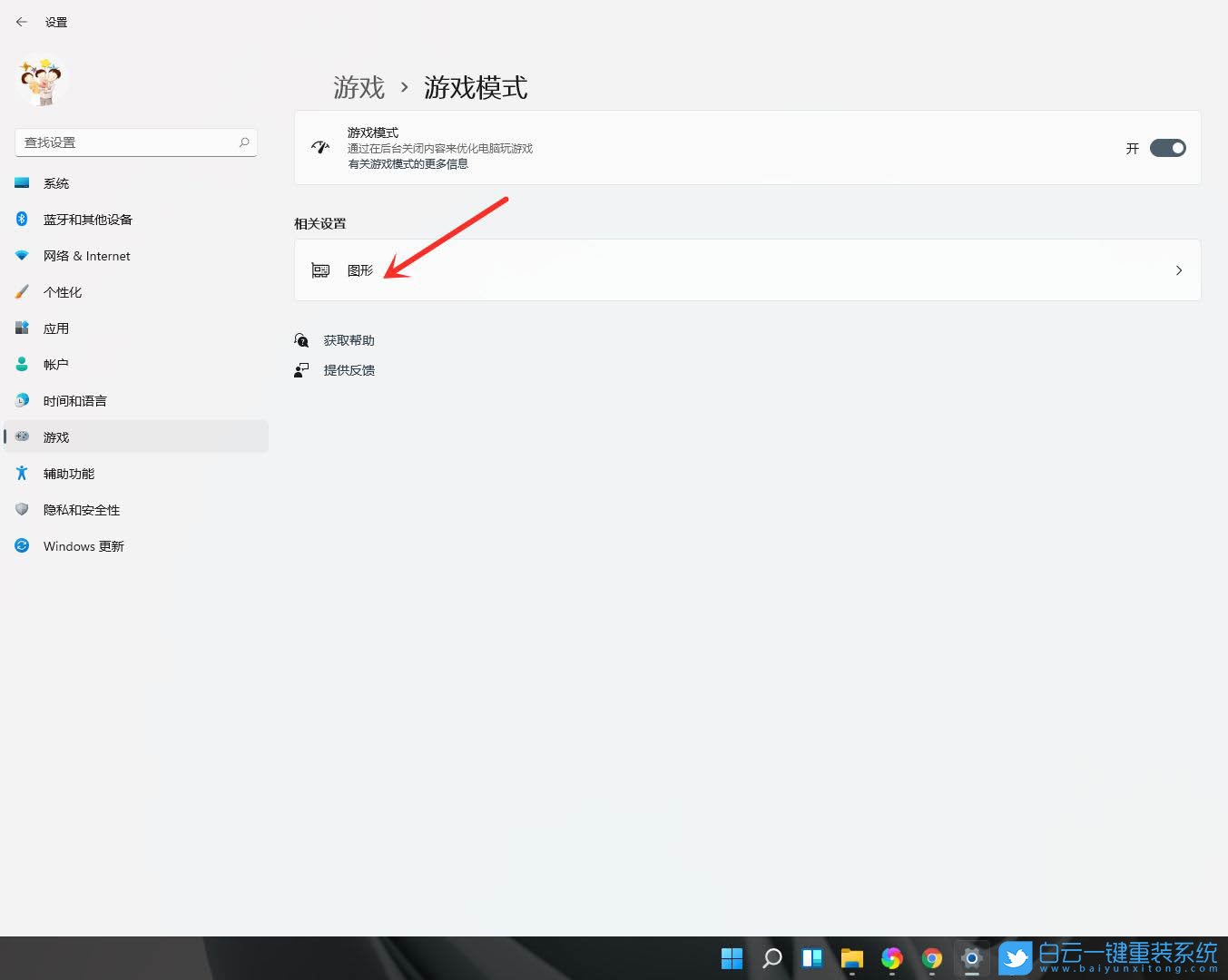Open 隐私和安全性 via its shield icon
The width and height of the screenshot is (1228, 980).
click(x=22, y=509)
